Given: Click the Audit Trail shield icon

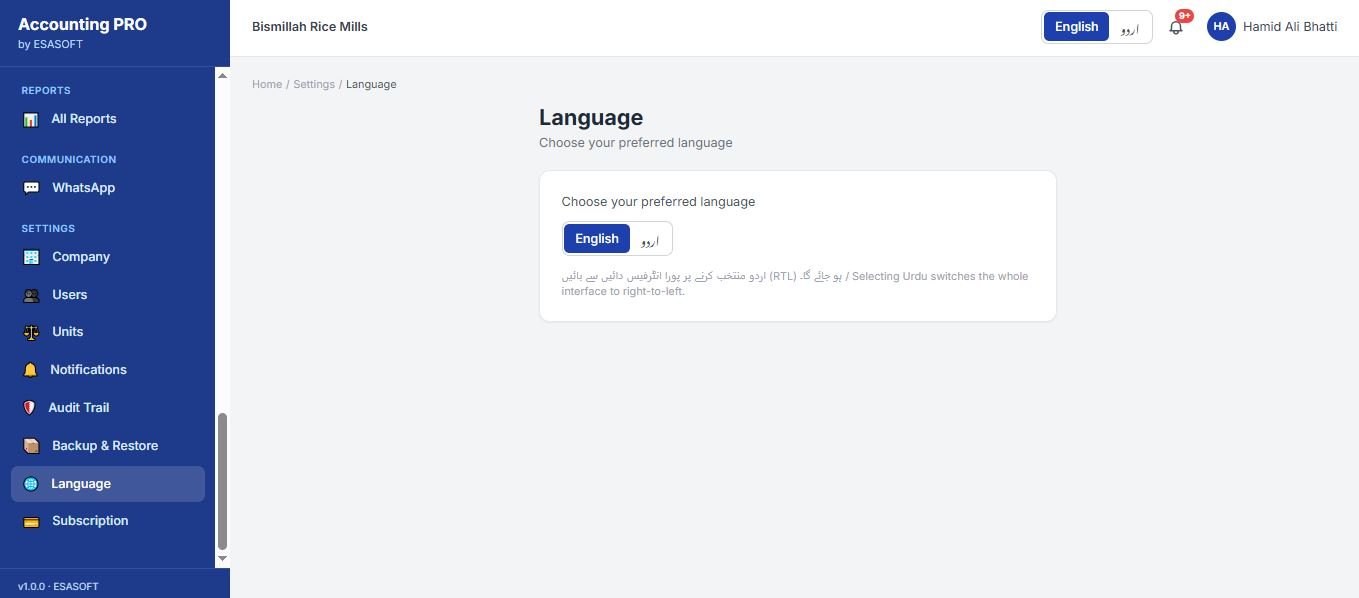Looking at the screenshot, I should tap(29, 408).
